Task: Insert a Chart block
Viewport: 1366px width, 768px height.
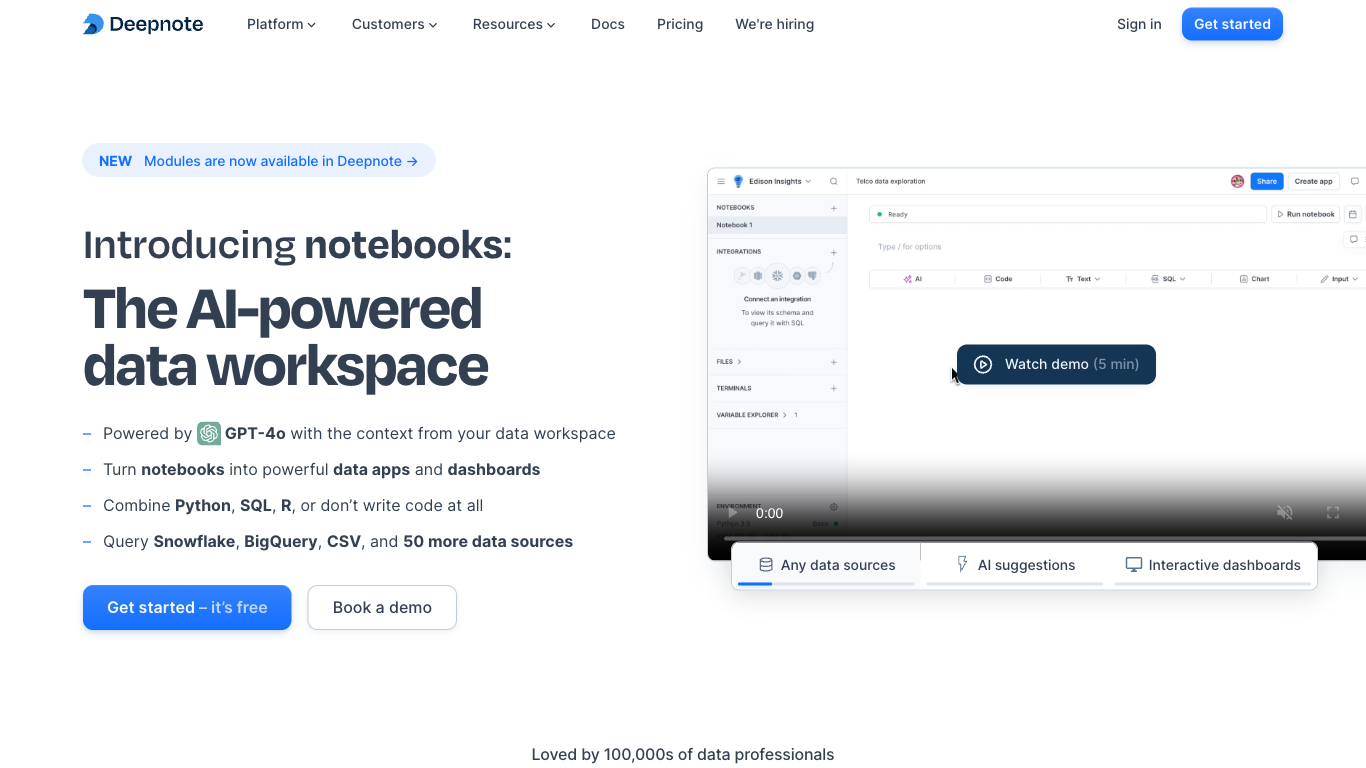Action: (x=1254, y=279)
